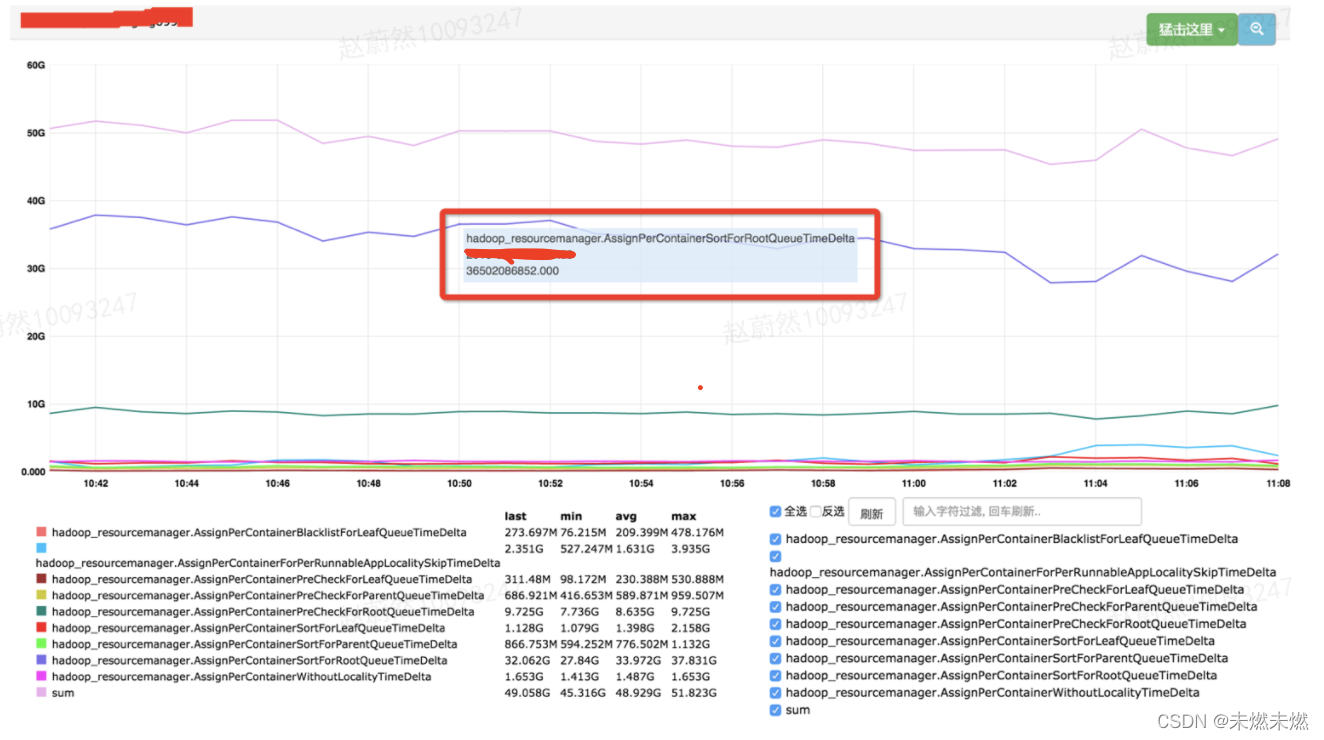The width and height of the screenshot is (1324, 740).
Task: Uncheck the PreCheckForParentQueueTimeDelta series checkbox
Action: [x=776, y=607]
